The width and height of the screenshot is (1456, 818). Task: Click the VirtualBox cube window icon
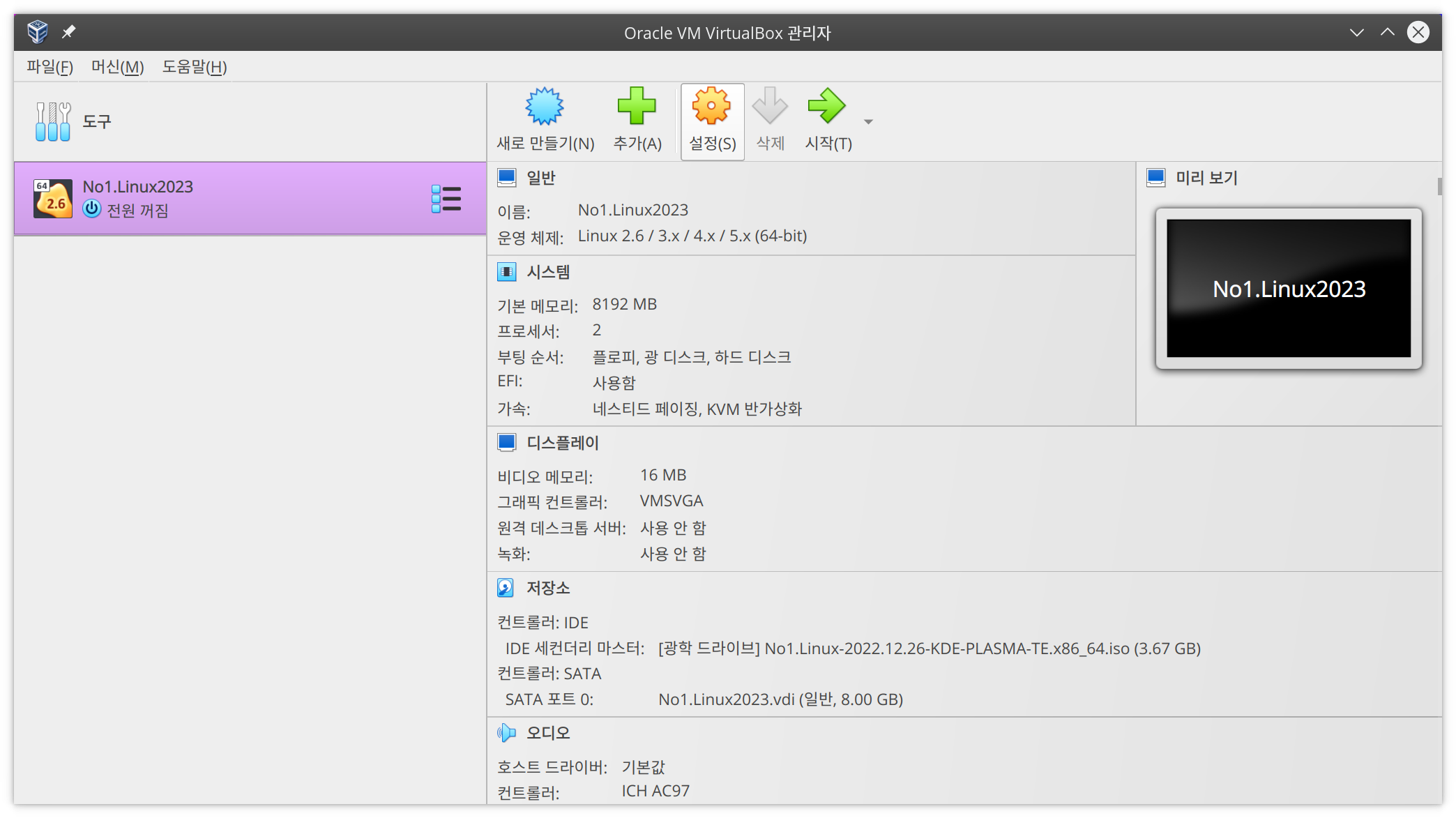38,32
